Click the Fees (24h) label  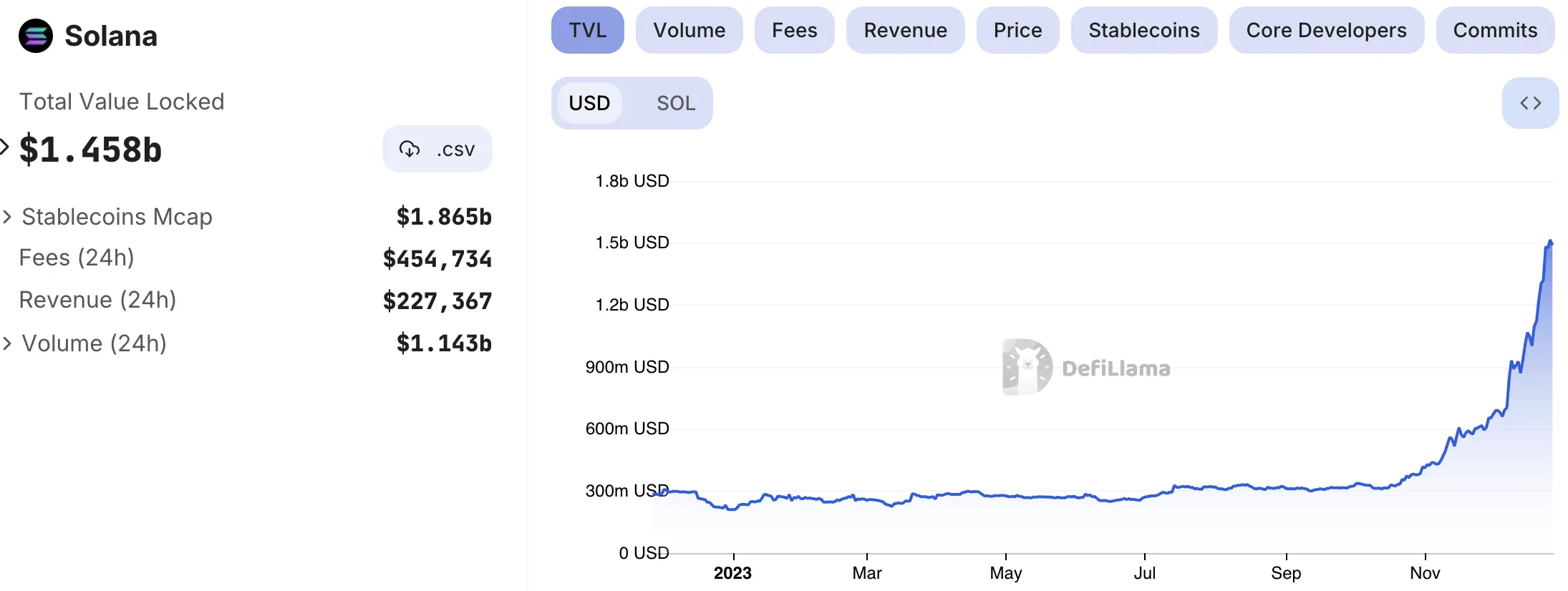point(77,258)
